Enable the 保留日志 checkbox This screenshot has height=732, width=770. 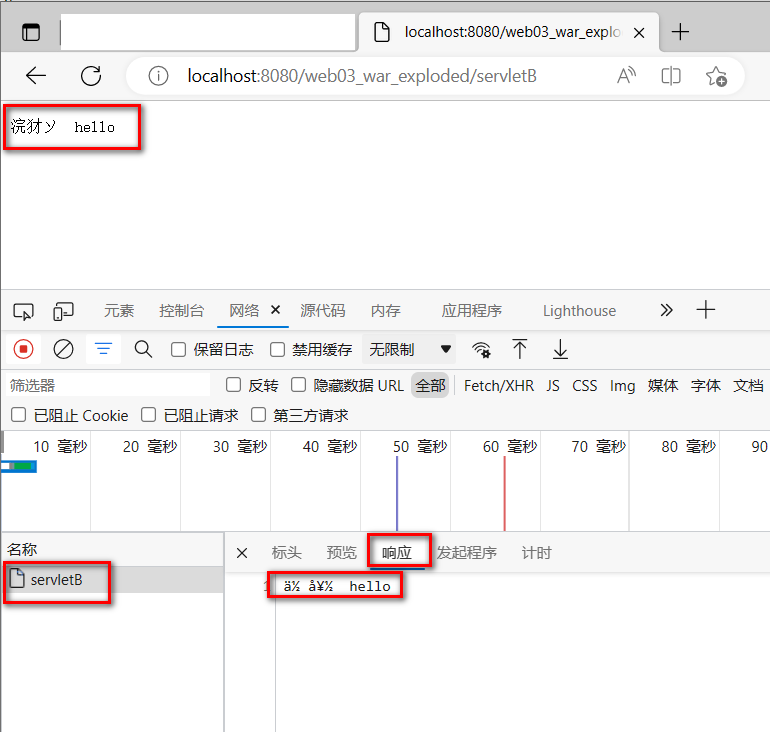179,350
